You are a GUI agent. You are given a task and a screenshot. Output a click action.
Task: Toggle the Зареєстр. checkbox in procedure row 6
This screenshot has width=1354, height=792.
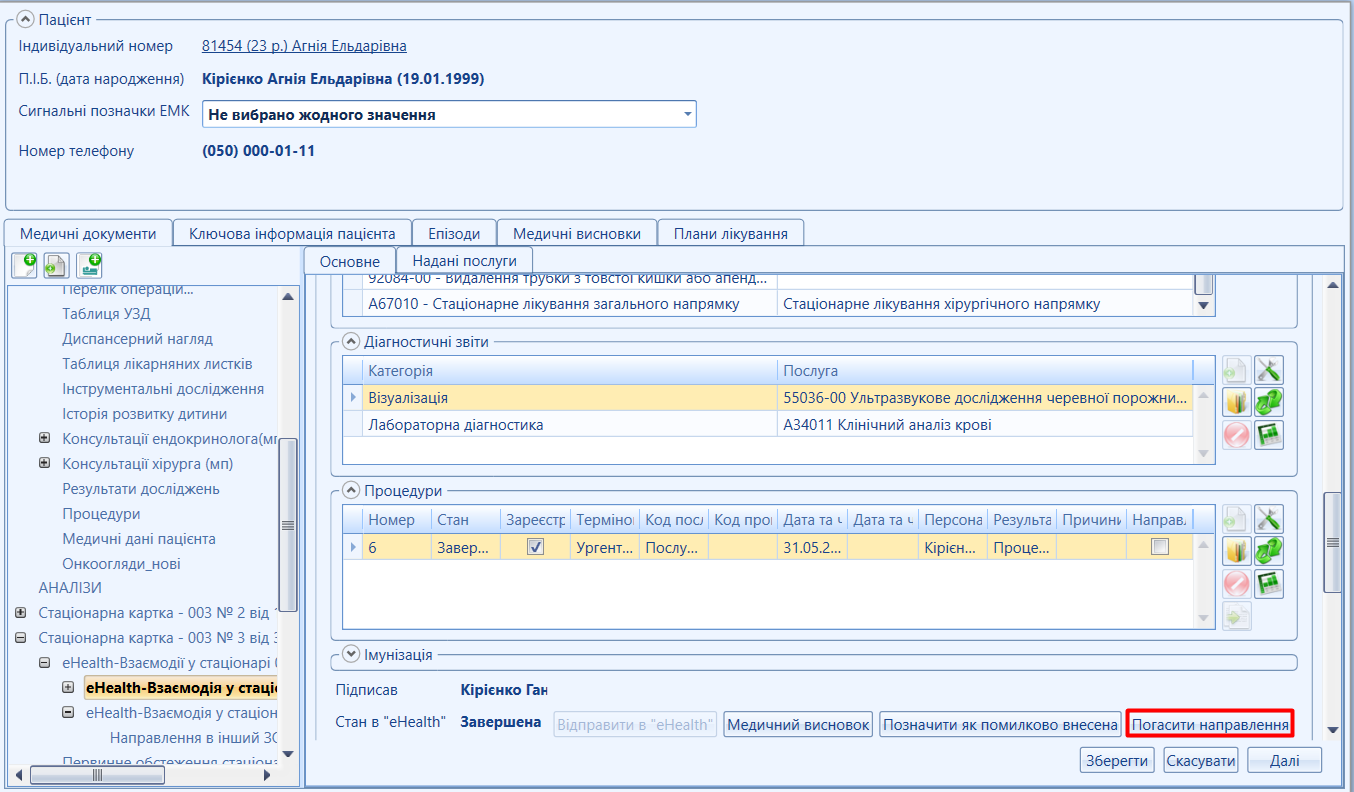[535, 547]
